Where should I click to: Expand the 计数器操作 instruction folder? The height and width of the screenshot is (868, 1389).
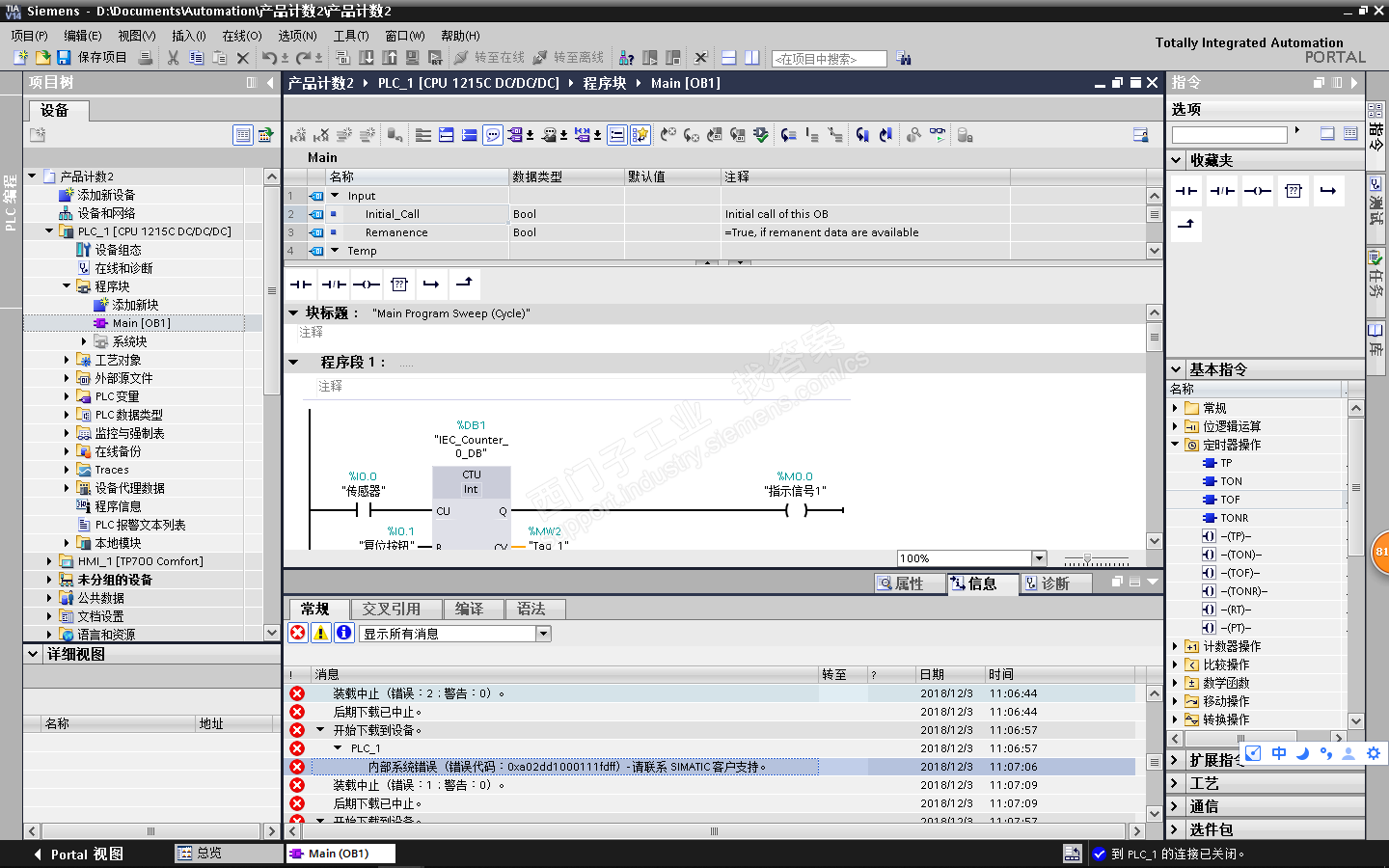click(x=1175, y=646)
